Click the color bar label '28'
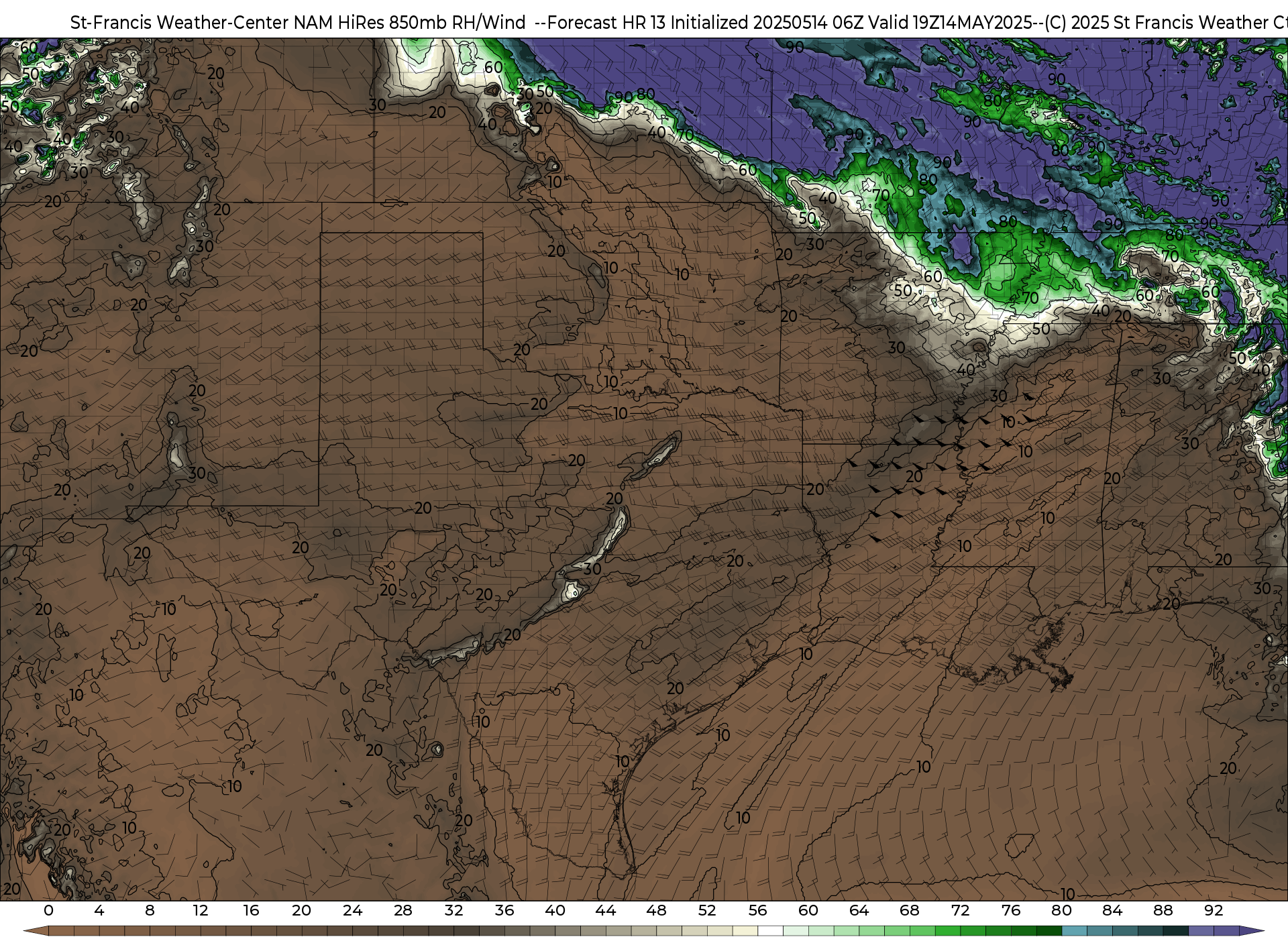1288x939 pixels. (403, 911)
